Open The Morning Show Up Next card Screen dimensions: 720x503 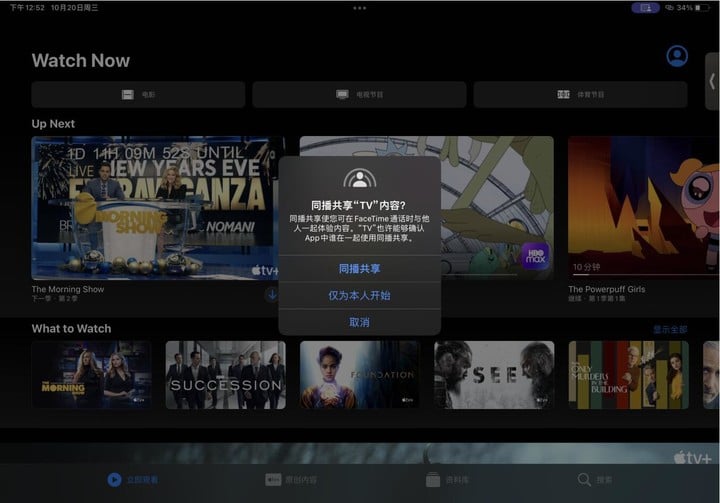tap(155, 208)
